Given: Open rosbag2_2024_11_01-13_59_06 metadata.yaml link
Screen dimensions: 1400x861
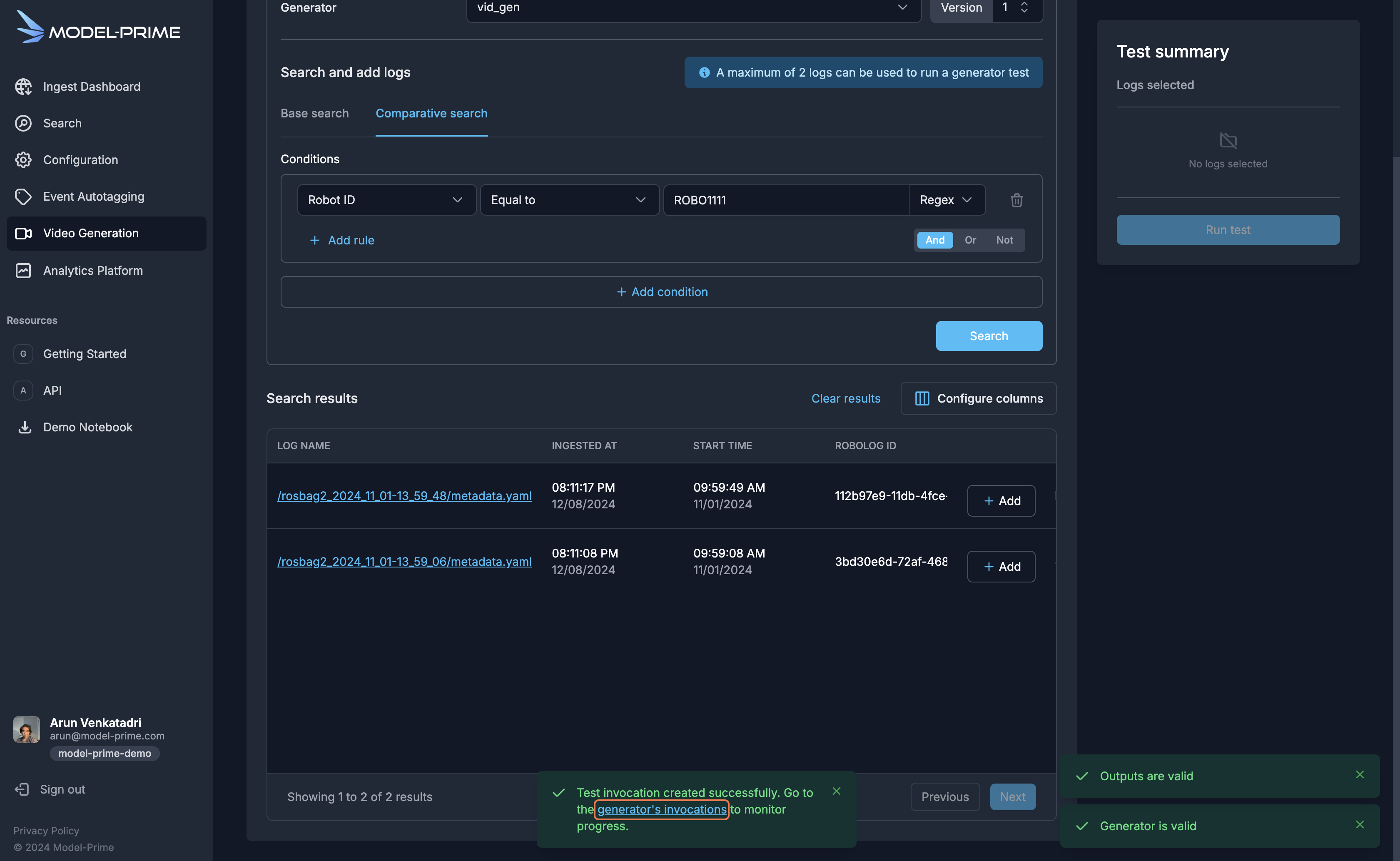Looking at the screenshot, I should click(404, 562).
